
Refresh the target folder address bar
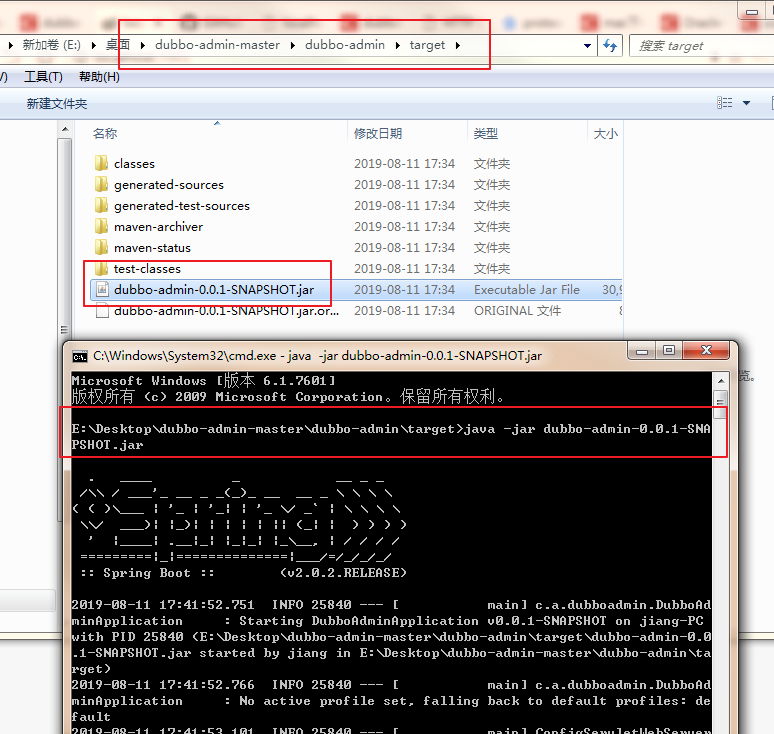coord(610,45)
